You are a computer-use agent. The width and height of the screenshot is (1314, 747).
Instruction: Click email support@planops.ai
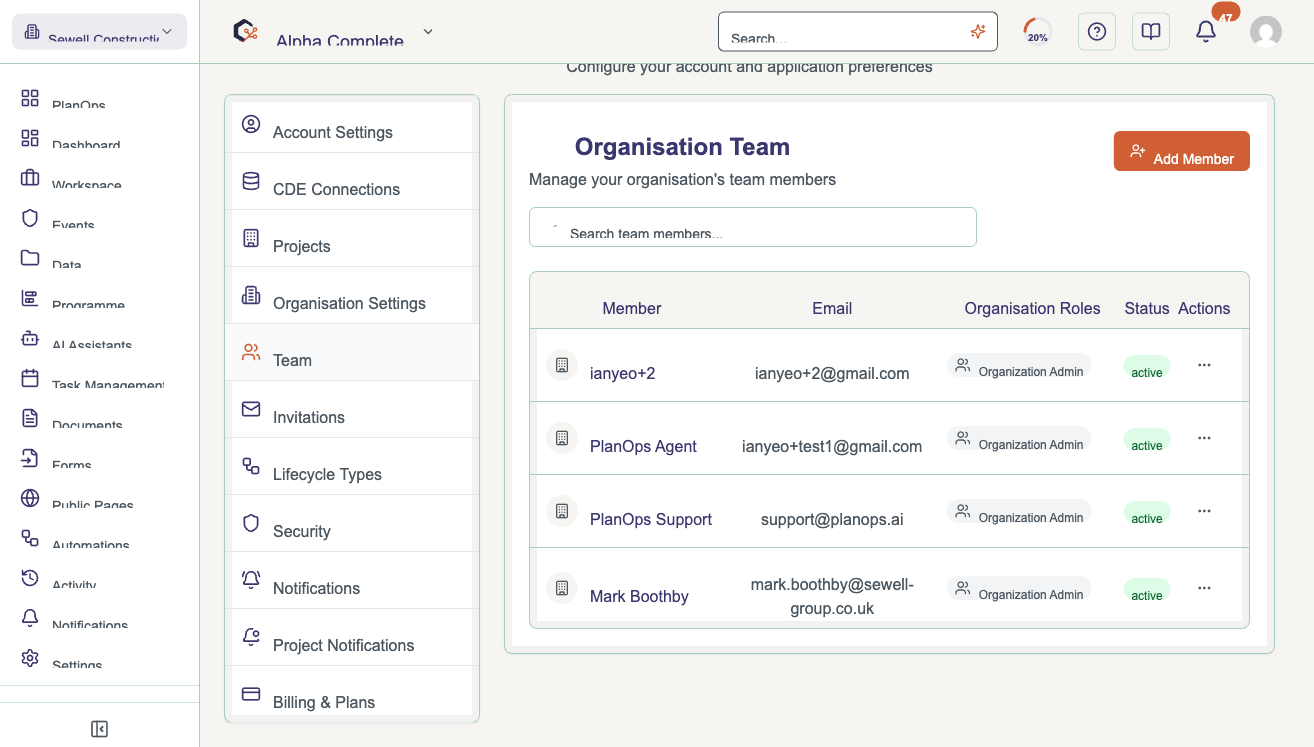point(832,519)
